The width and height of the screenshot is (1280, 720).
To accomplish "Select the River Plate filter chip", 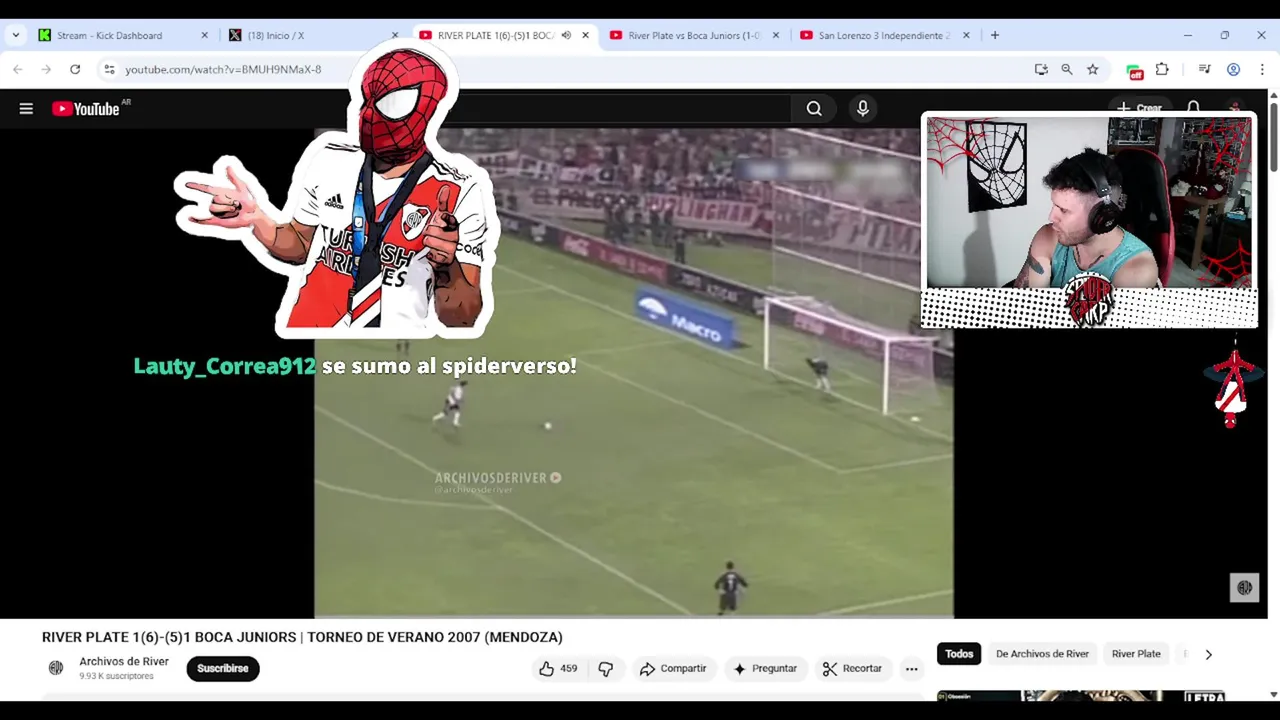I will click(1136, 654).
